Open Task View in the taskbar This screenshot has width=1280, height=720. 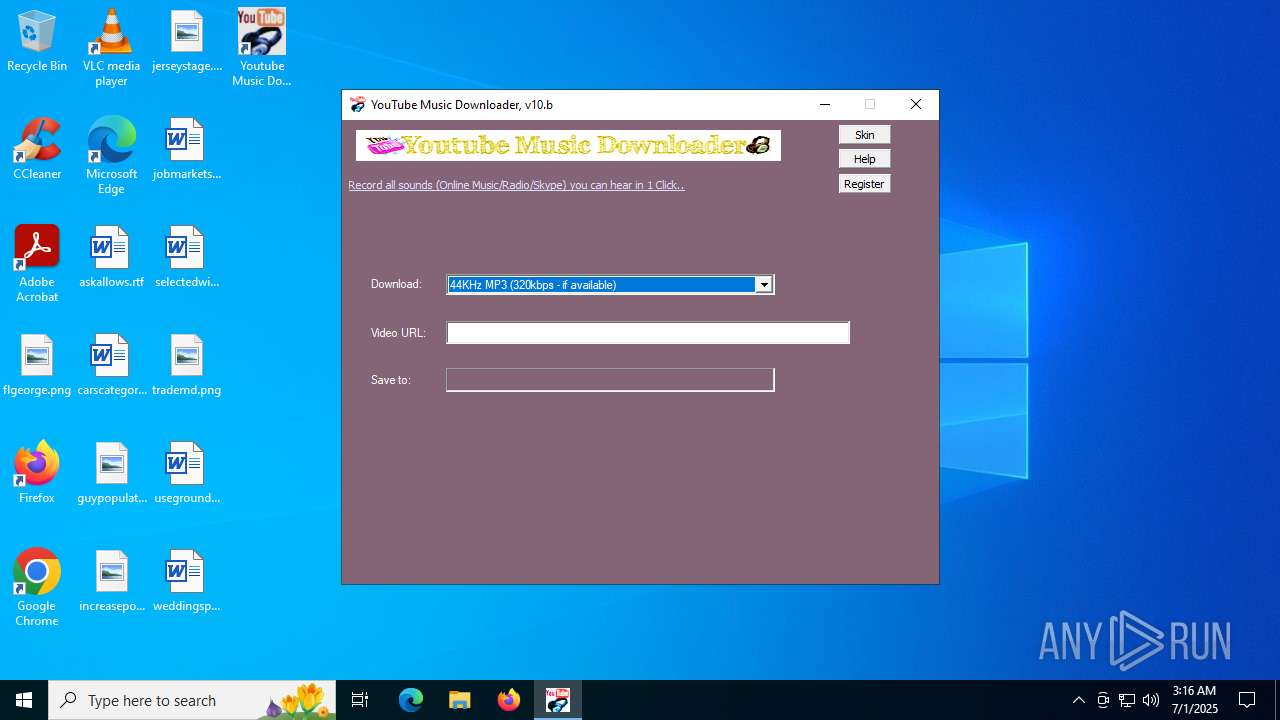360,700
